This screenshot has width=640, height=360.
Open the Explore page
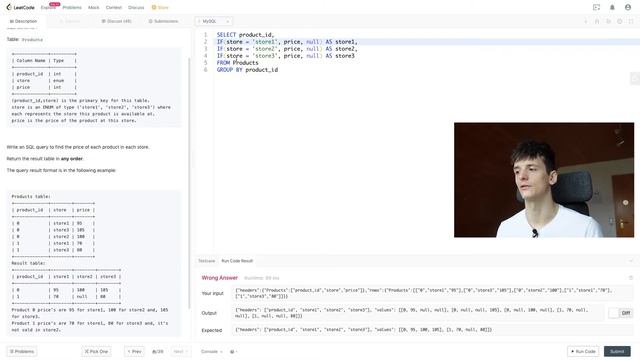point(48,7)
